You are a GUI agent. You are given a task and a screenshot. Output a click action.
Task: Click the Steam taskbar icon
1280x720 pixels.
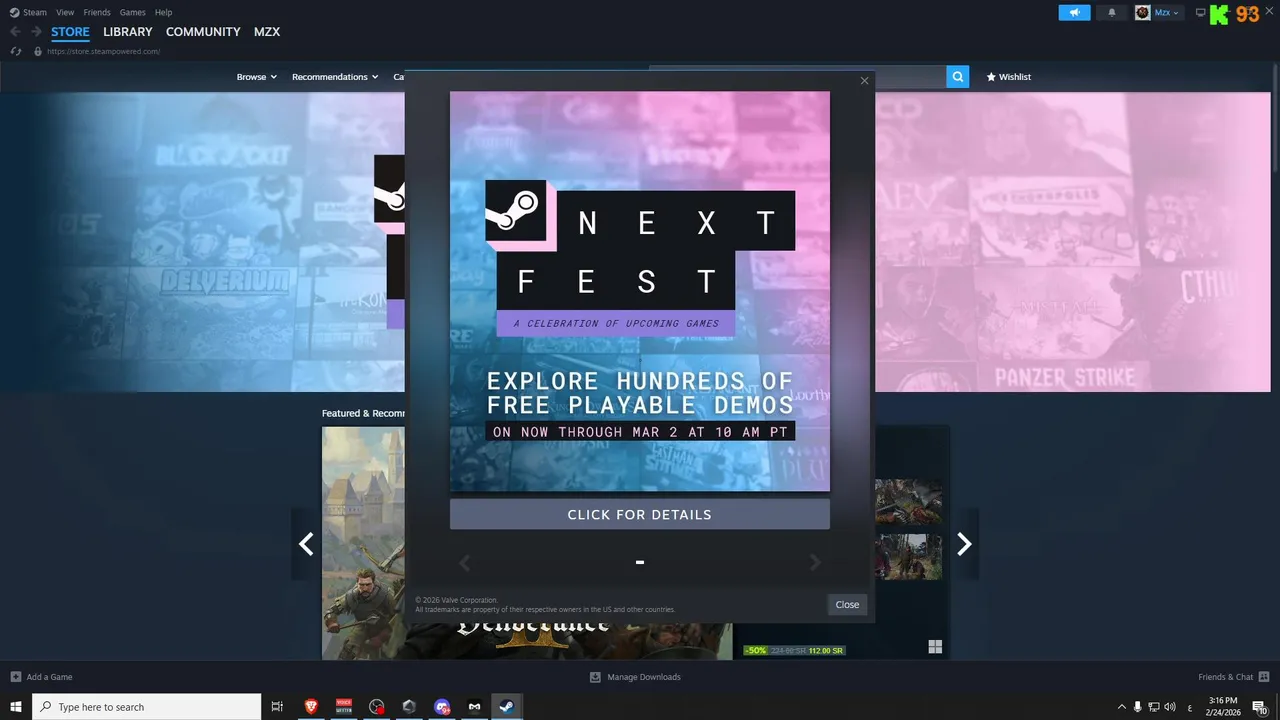pyautogui.click(x=507, y=707)
